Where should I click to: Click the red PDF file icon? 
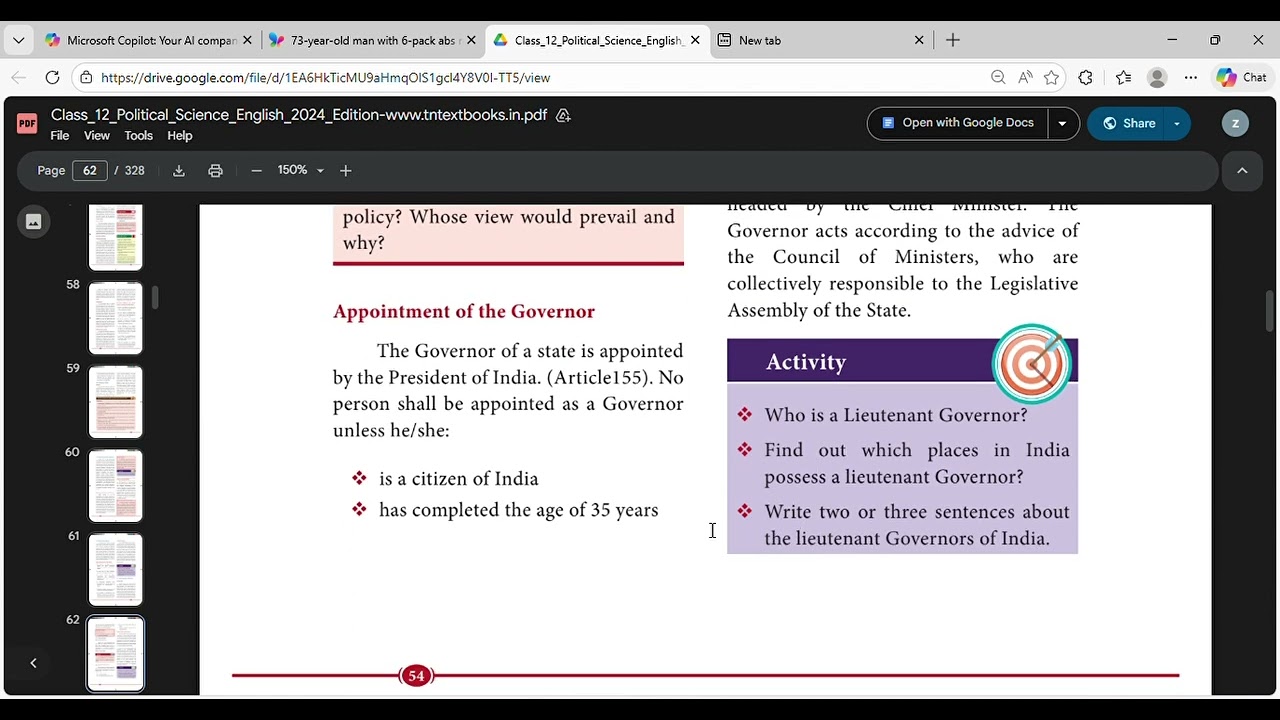(x=27, y=123)
